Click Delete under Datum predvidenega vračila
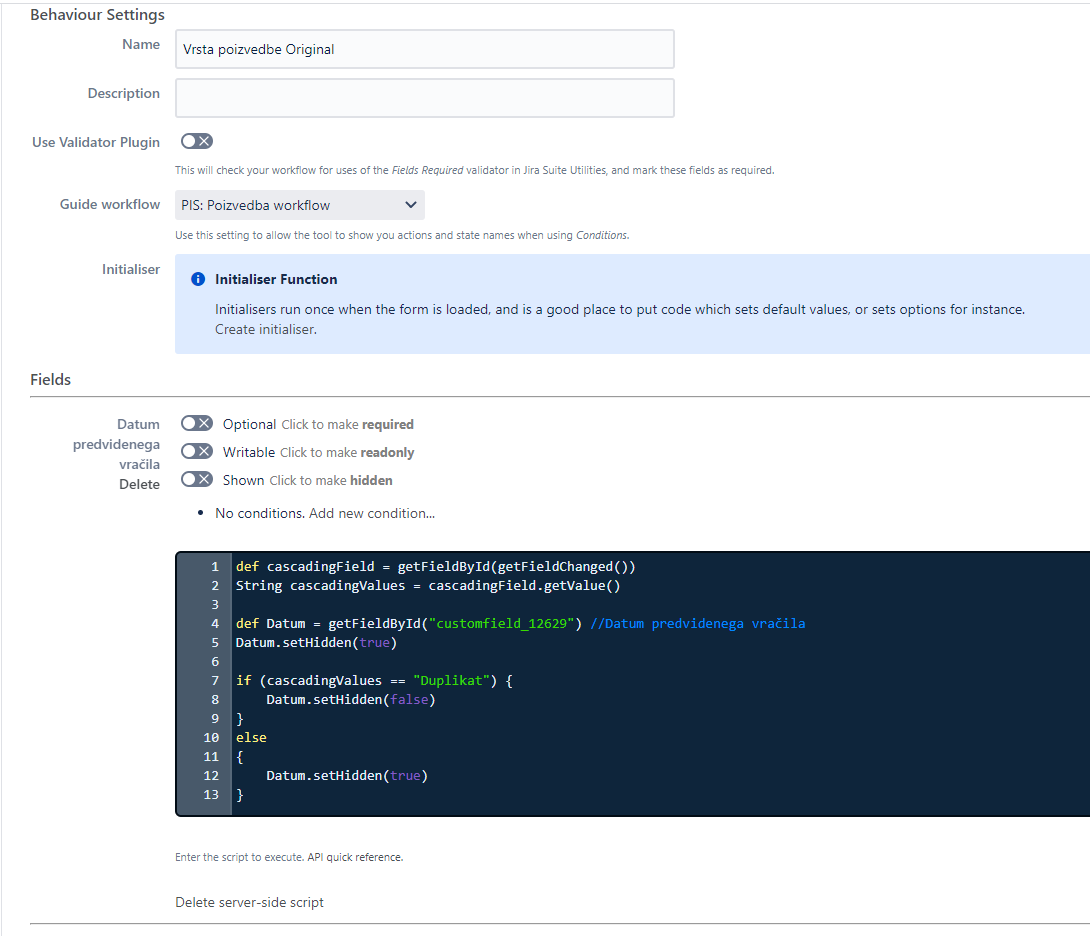 [x=139, y=485]
